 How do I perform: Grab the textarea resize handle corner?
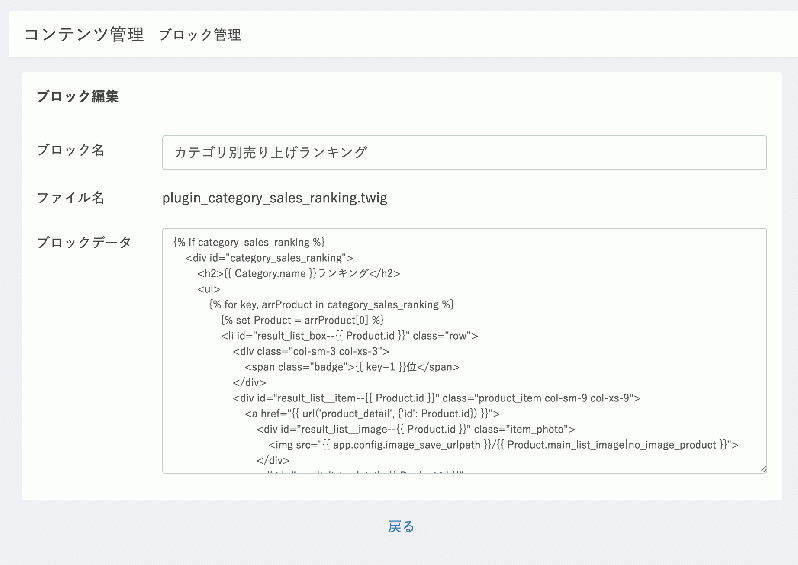click(x=762, y=469)
